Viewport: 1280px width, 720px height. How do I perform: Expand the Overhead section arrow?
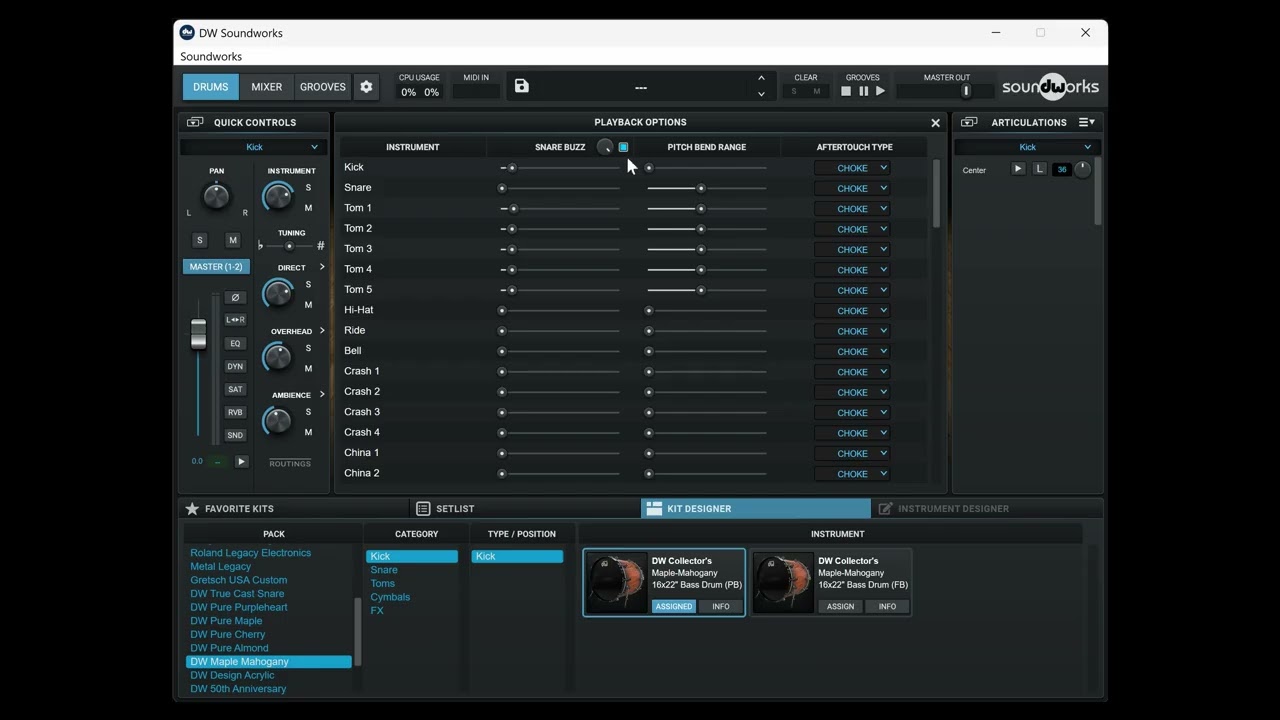322,331
